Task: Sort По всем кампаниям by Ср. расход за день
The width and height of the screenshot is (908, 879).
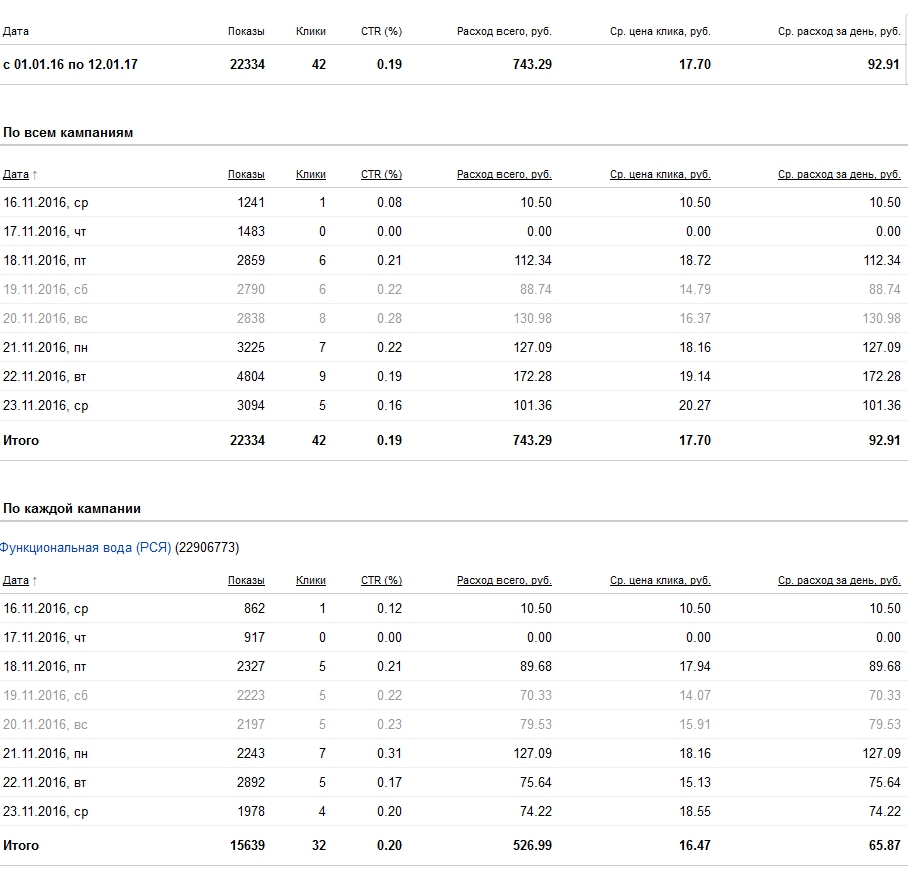Action: coord(839,175)
